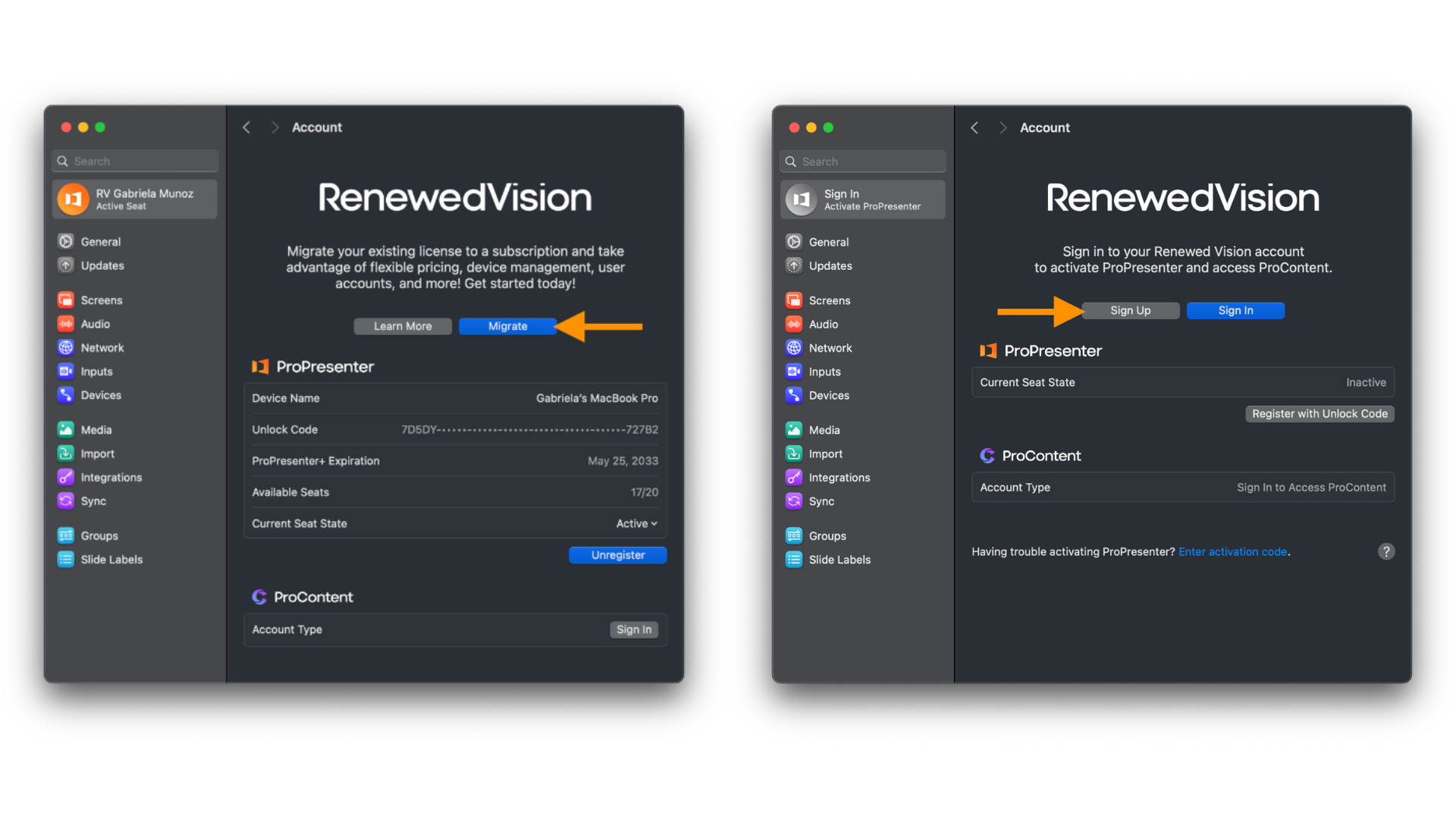1456x819 pixels.
Task: Click RV Gabriela Munoz account avatar
Action: pos(73,199)
